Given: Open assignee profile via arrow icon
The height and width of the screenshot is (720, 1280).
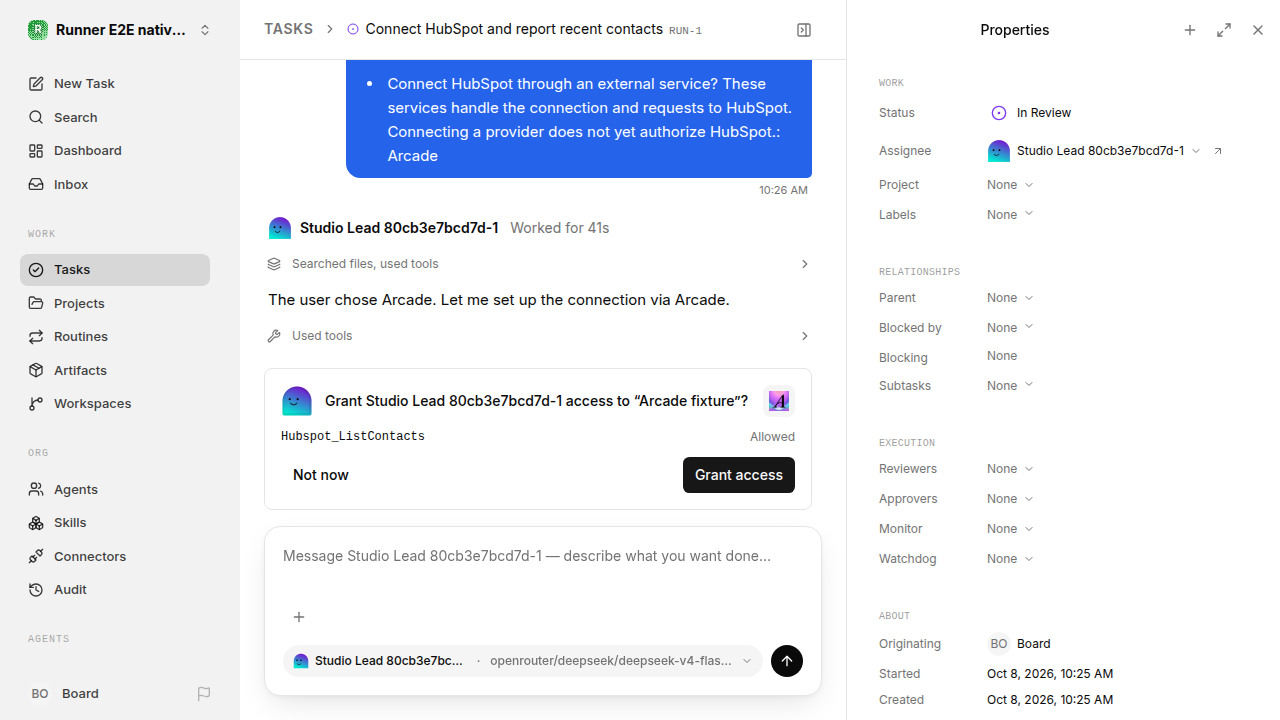Looking at the screenshot, I should 1218,151.
